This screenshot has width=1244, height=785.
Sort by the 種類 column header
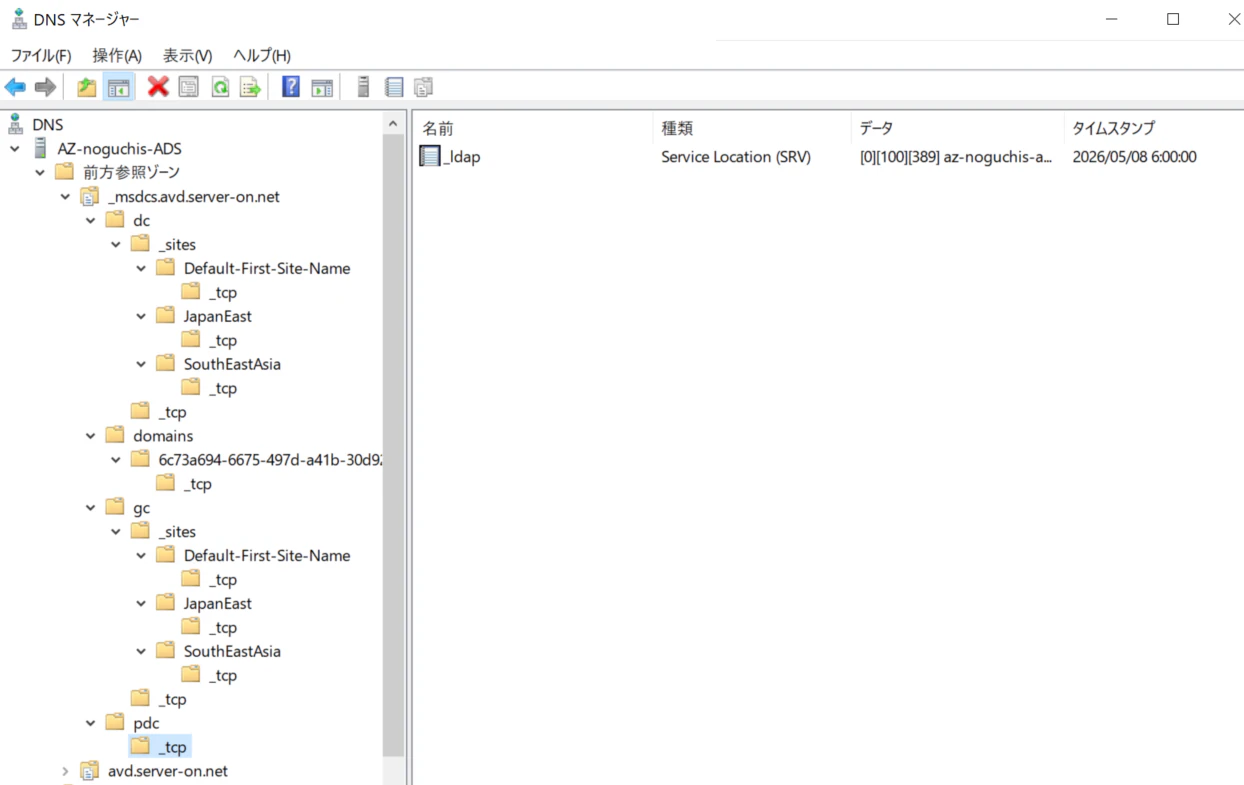(752, 128)
